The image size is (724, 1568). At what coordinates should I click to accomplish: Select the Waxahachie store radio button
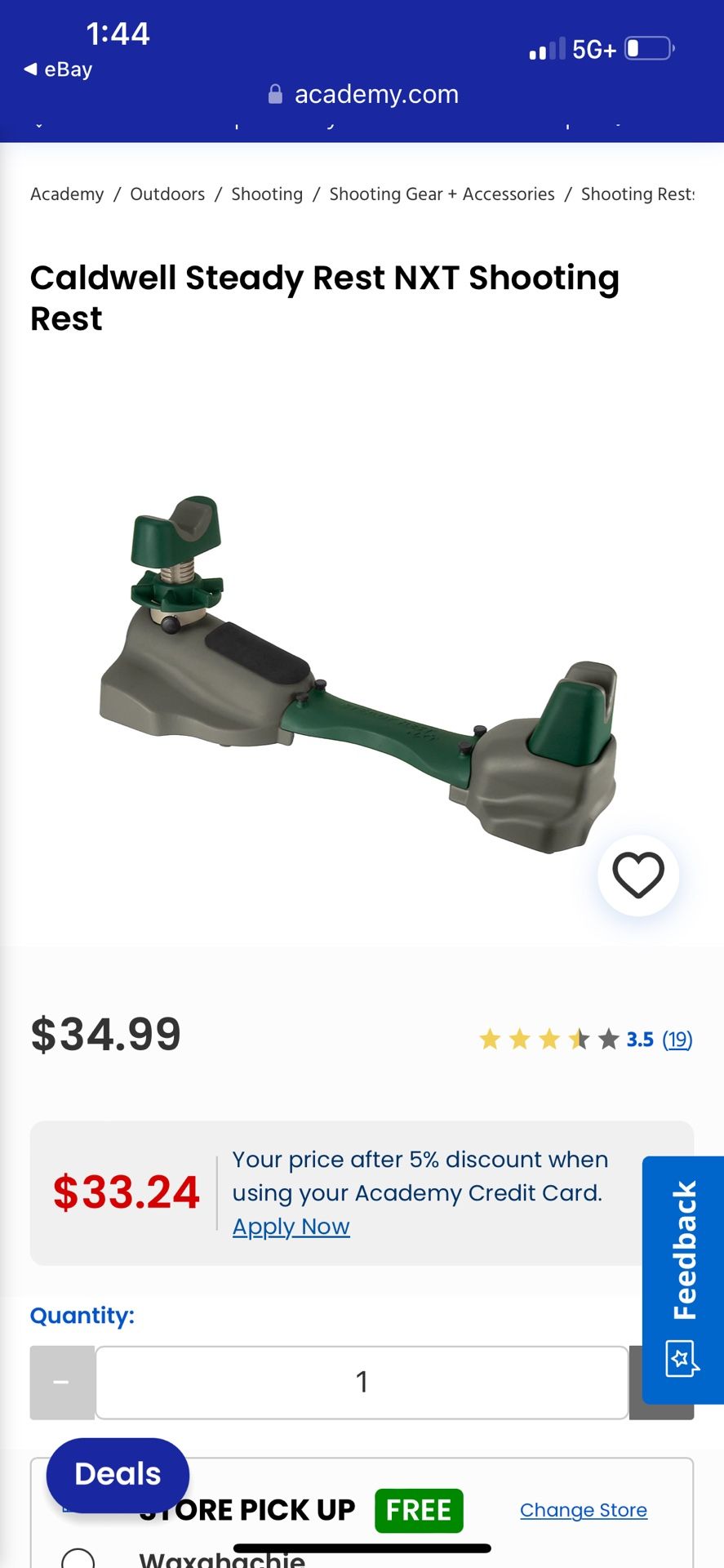click(78, 1557)
